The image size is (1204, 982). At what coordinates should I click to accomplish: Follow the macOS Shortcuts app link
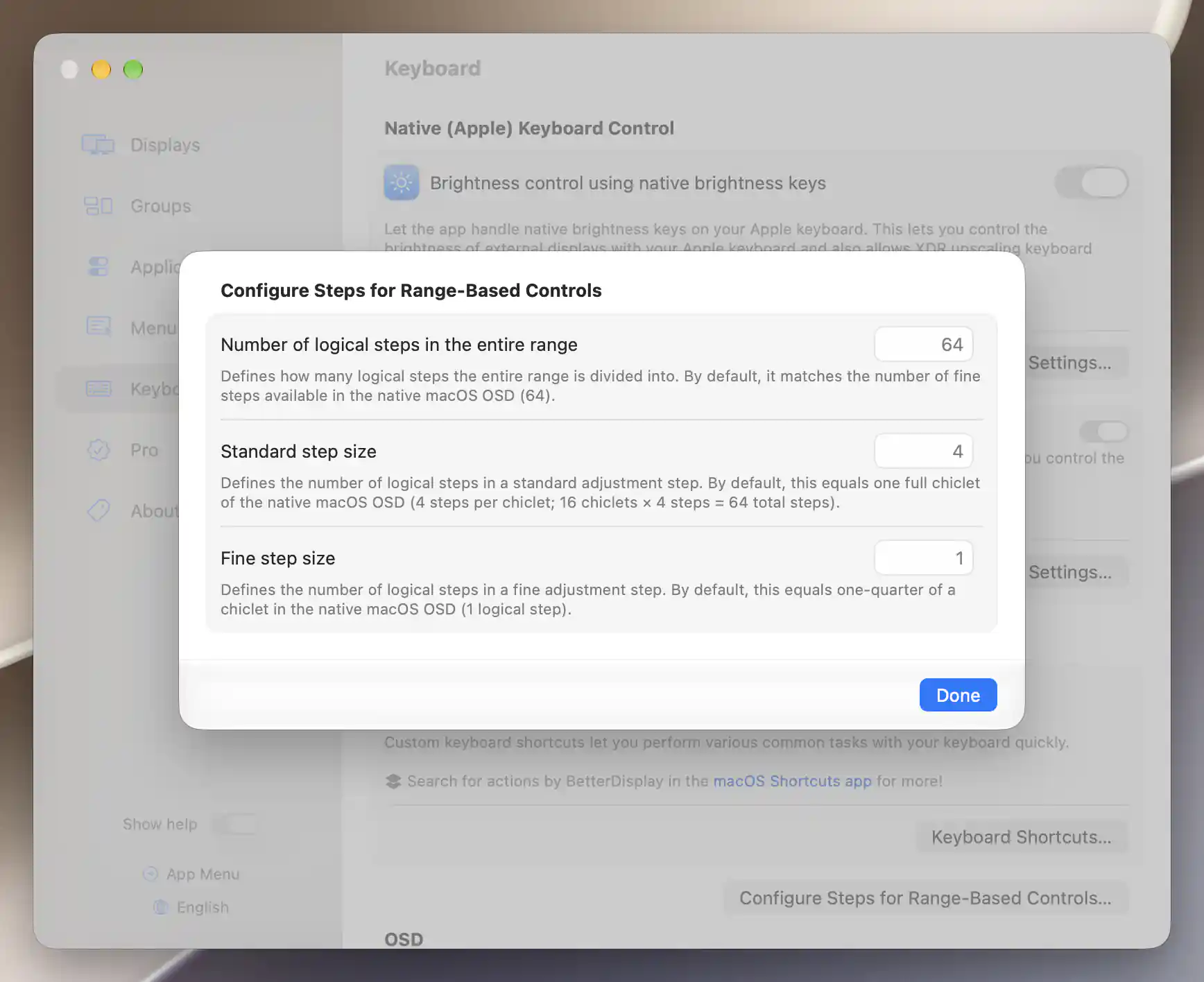click(792, 781)
